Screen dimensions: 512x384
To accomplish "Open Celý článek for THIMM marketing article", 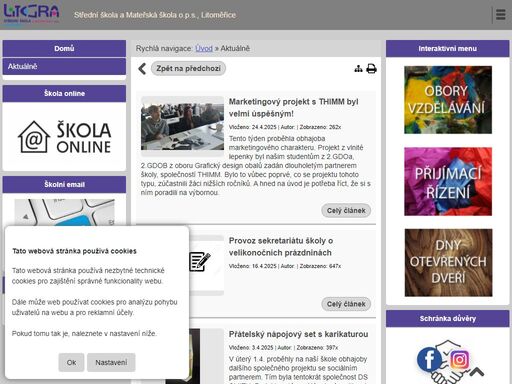I will [346, 211].
